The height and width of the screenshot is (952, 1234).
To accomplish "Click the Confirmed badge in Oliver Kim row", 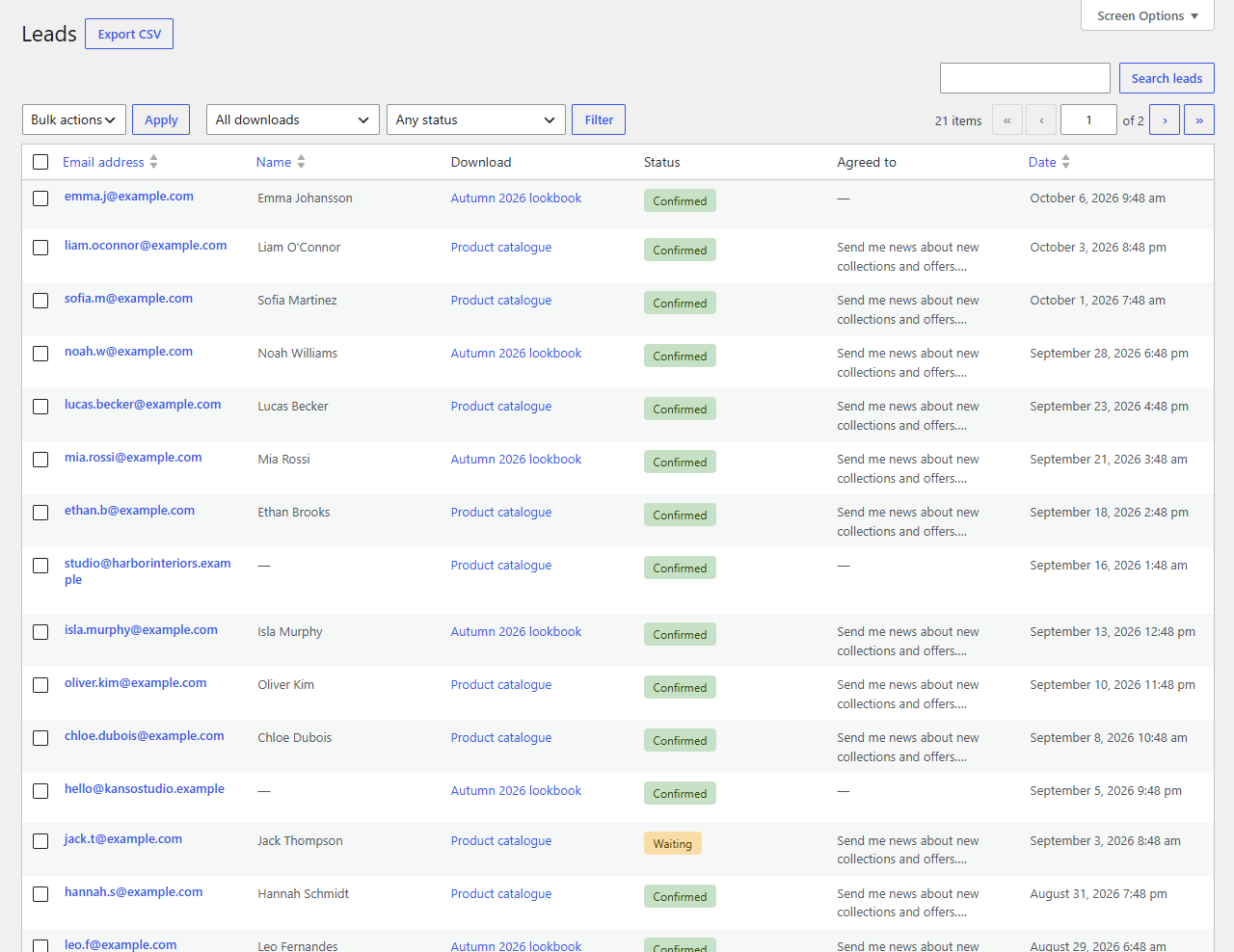I will [x=680, y=687].
